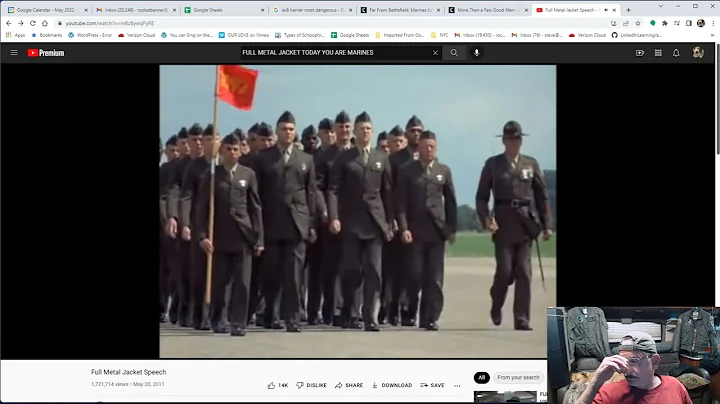Switch to Far From Battlefield tab
This screenshot has width=720, height=404.
(x=399, y=10)
